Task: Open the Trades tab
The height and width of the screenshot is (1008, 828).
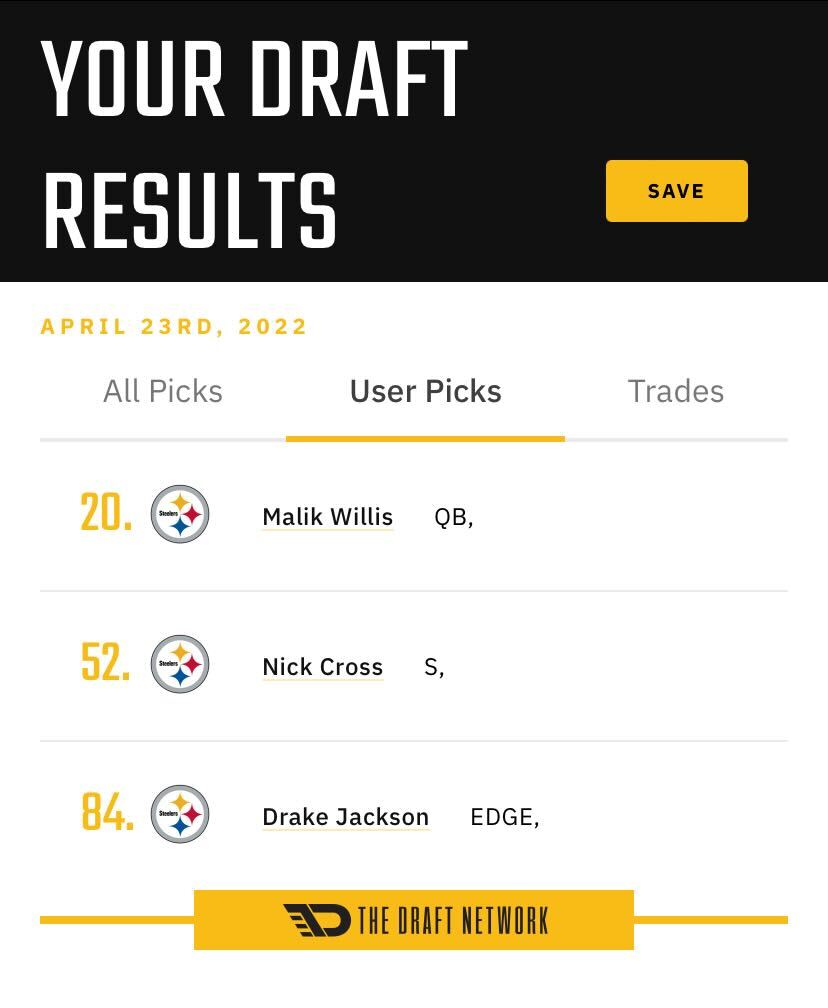Action: pos(676,392)
